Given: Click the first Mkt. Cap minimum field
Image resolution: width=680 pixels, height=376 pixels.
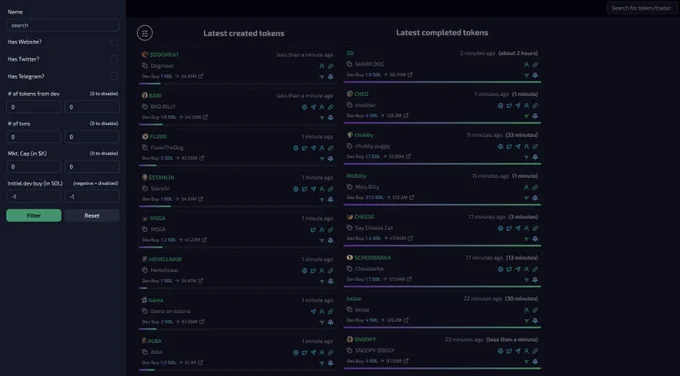Looking at the screenshot, I should [x=34, y=167].
